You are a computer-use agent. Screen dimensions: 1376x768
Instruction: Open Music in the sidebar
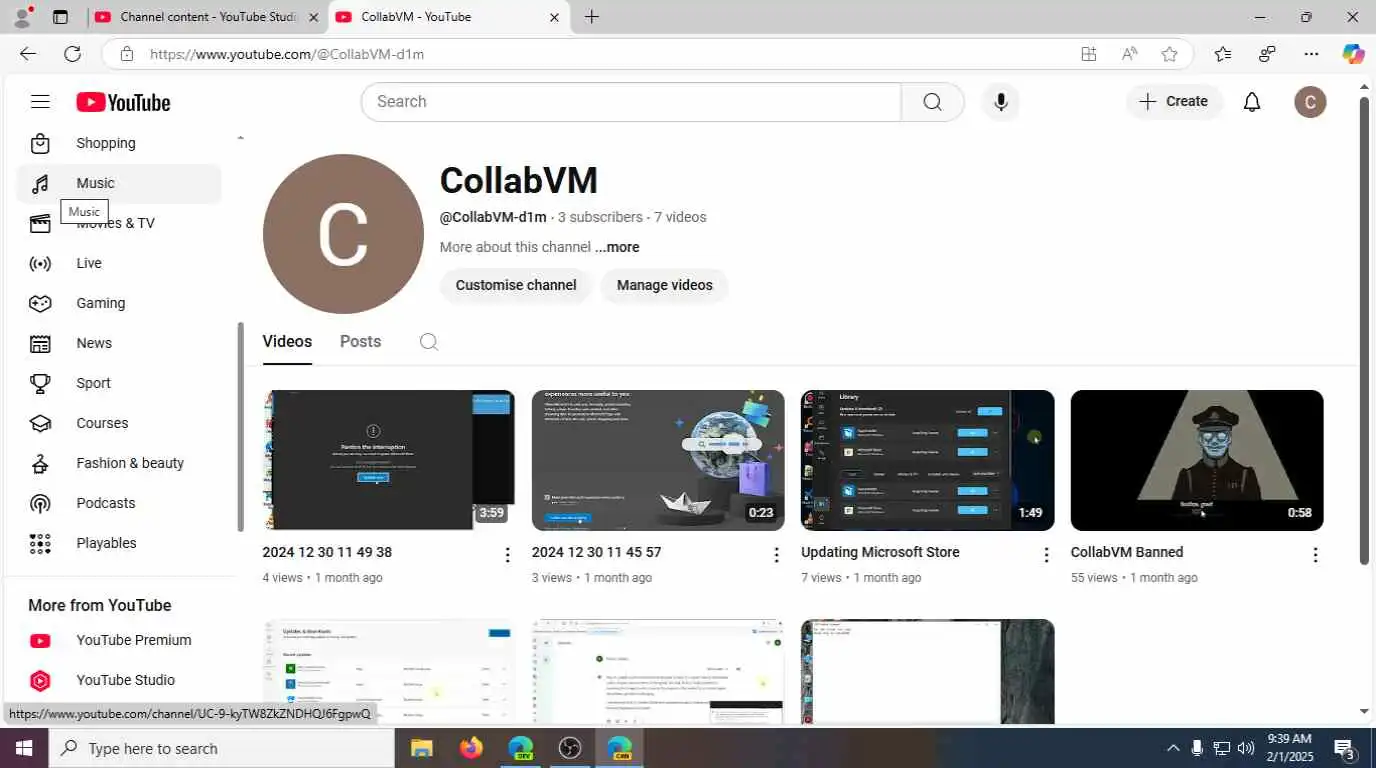(x=118, y=183)
